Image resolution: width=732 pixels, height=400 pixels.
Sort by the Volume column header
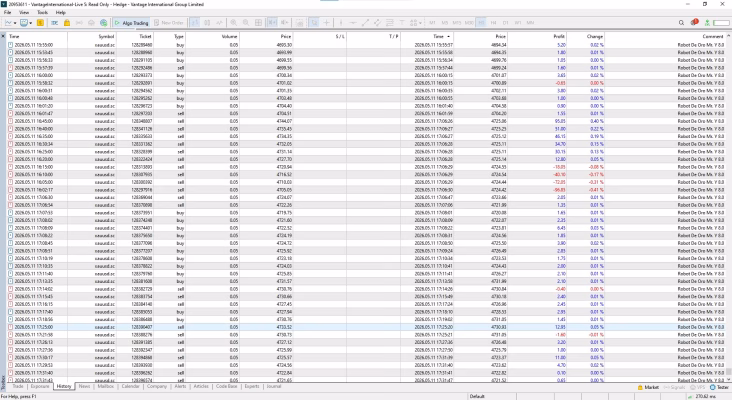click(229, 36)
